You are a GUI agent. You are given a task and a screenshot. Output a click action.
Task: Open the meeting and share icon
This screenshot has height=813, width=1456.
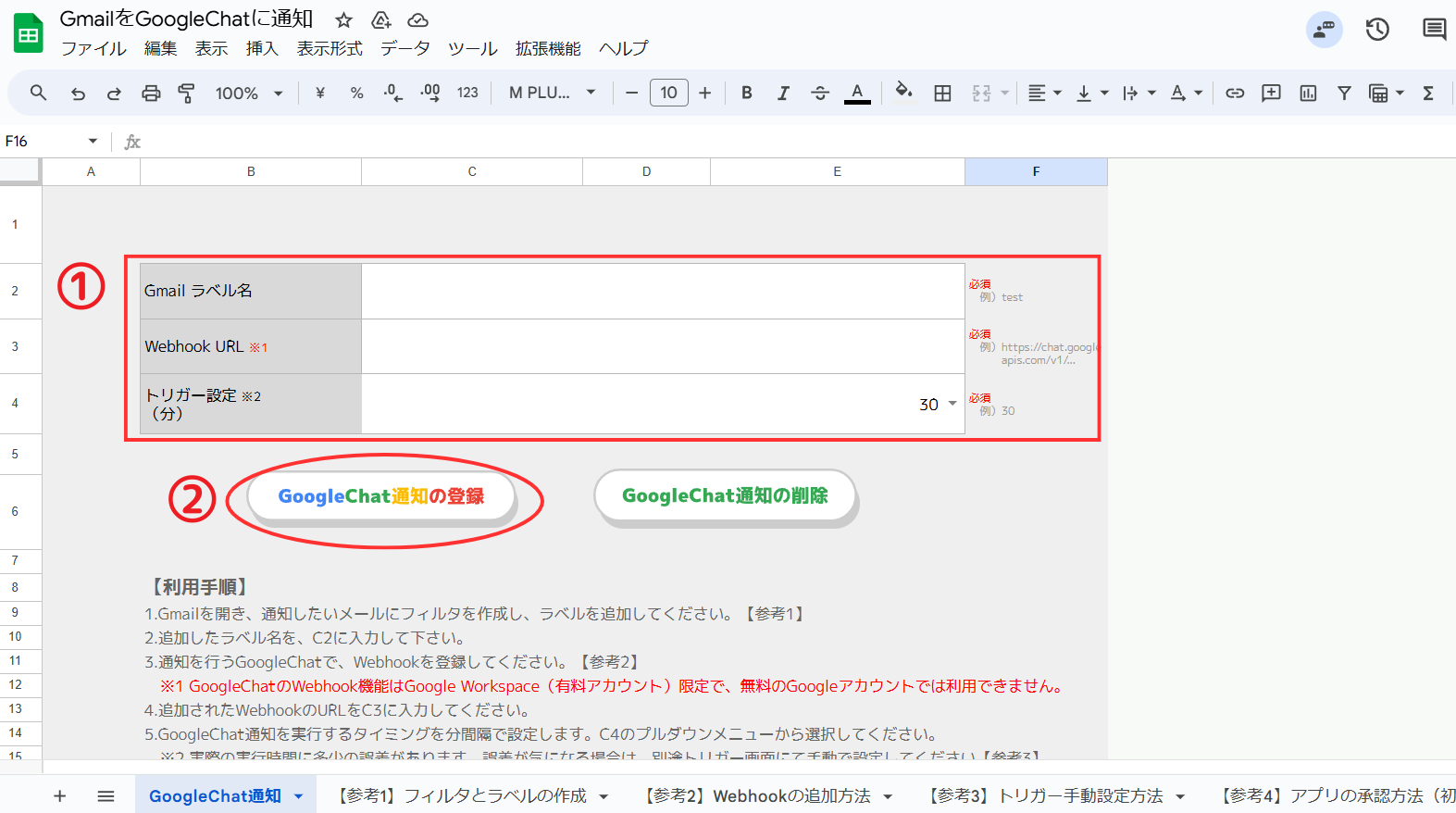point(1324,30)
